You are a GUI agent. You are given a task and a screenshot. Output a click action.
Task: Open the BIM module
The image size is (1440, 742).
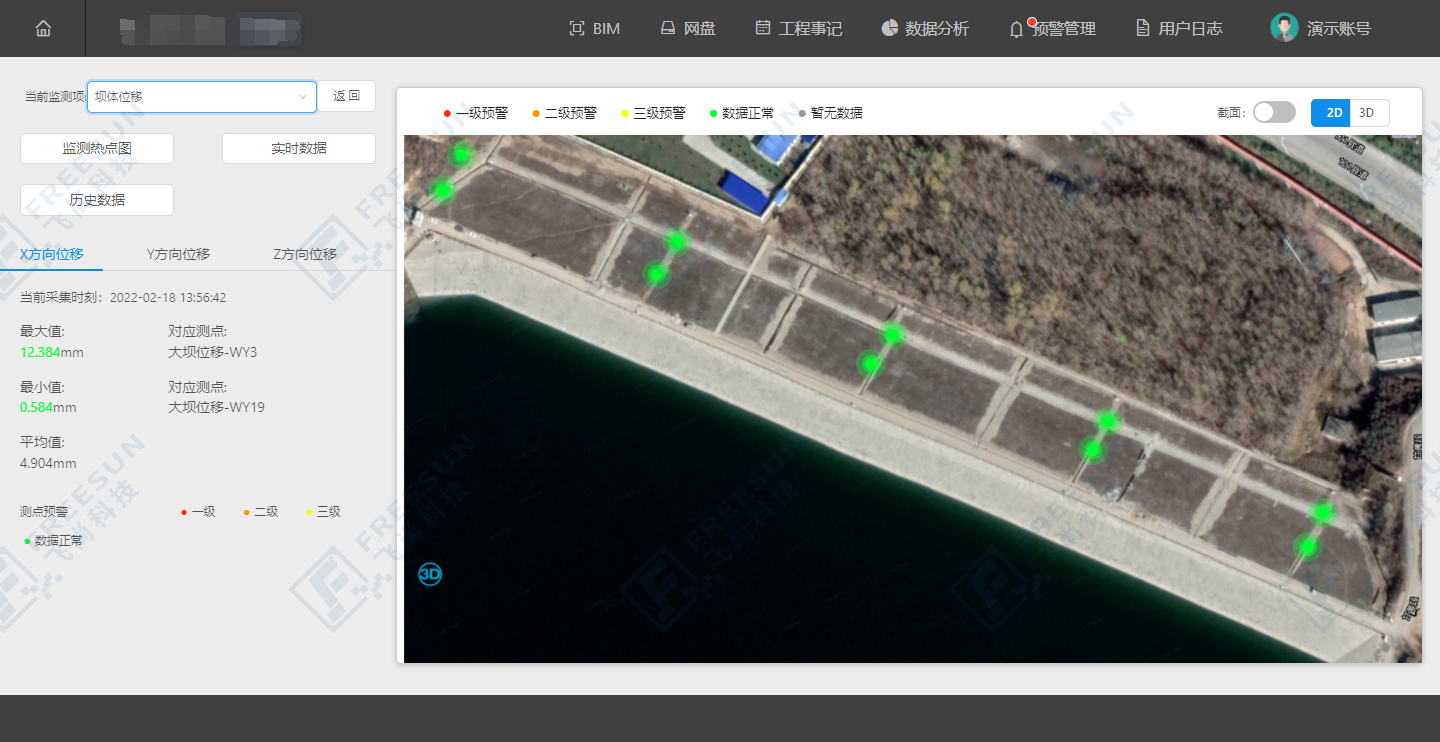point(594,29)
